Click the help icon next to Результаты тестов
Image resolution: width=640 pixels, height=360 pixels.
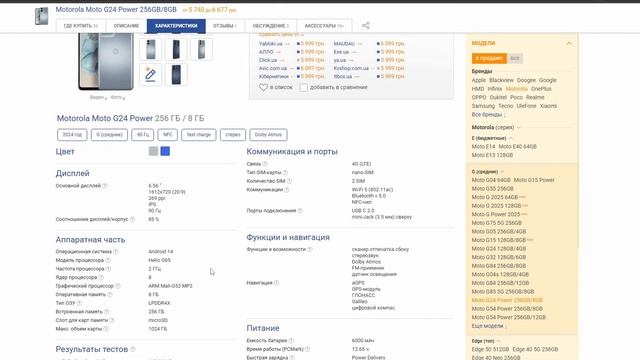133,349
